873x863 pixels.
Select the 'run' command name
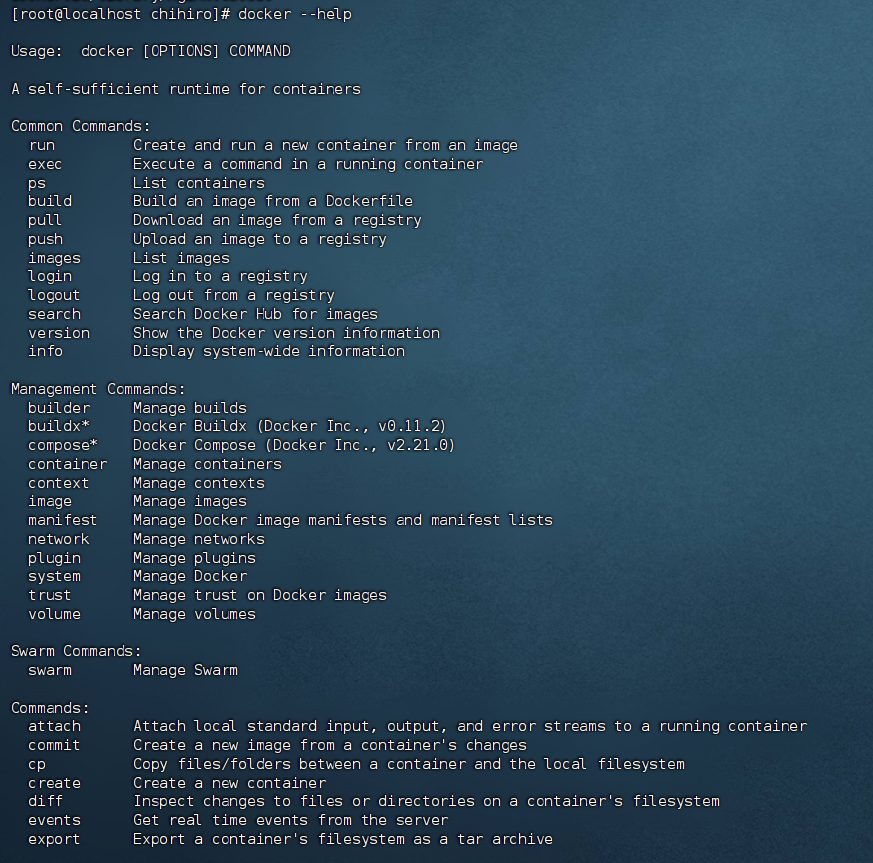pos(42,145)
